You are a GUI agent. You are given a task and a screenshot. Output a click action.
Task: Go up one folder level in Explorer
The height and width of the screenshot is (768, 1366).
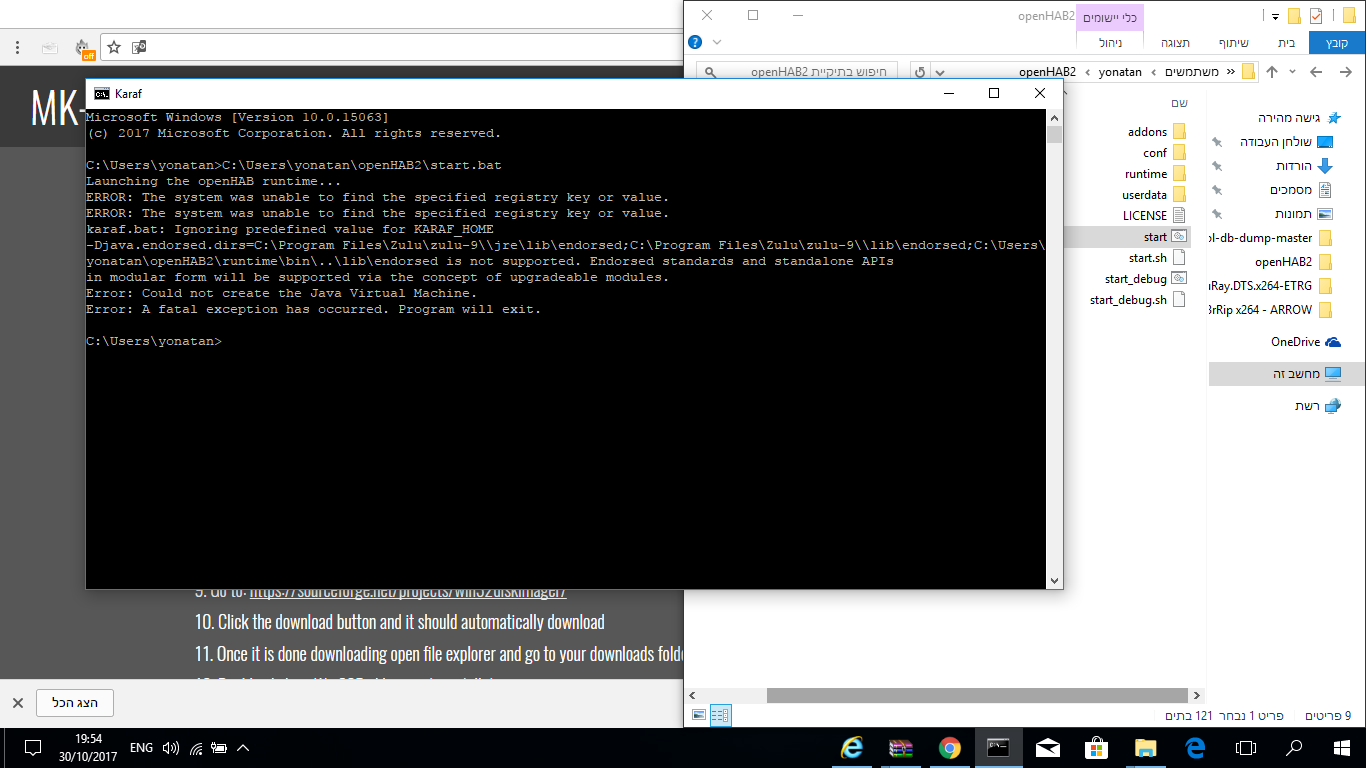(x=1272, y=72)
